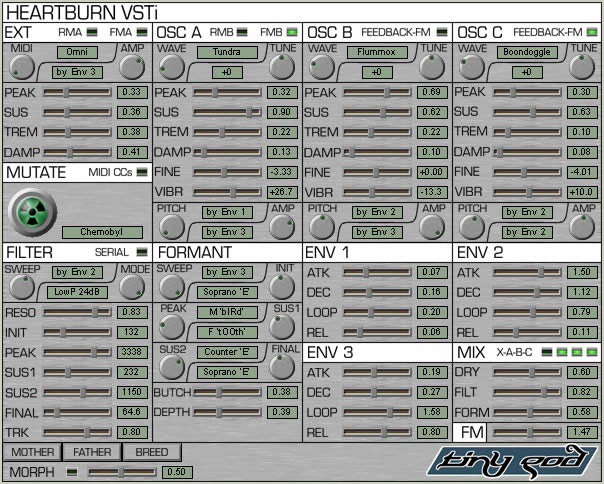Open the M 'bIRd' formant selector
The image size is (604, 484).
pos(227,312)
